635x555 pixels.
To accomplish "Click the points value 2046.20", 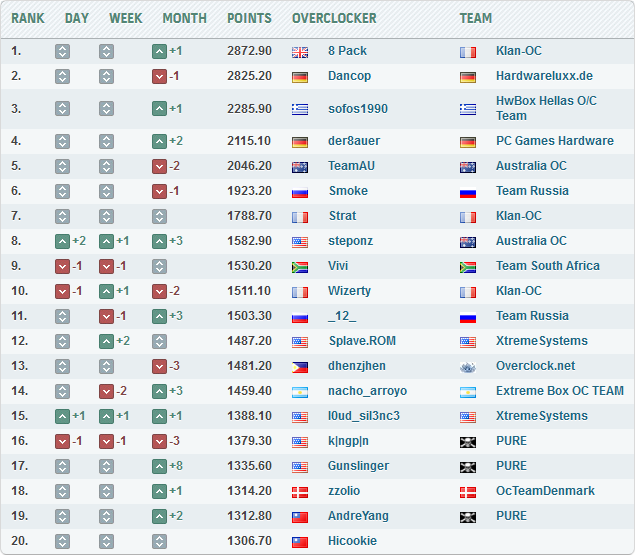I will tap(249, 166).
